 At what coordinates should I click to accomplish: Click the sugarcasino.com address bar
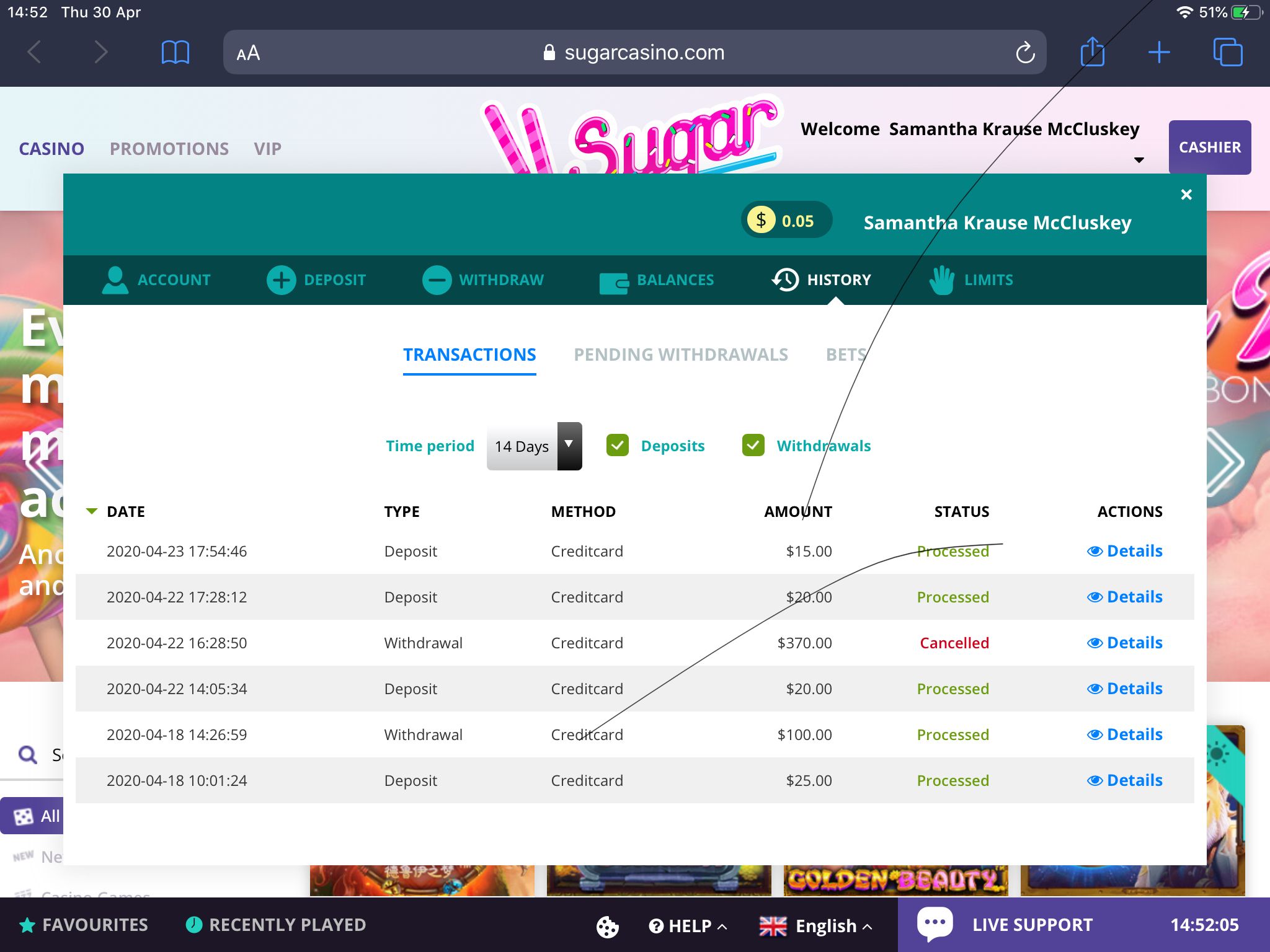[x=634, y=52]
